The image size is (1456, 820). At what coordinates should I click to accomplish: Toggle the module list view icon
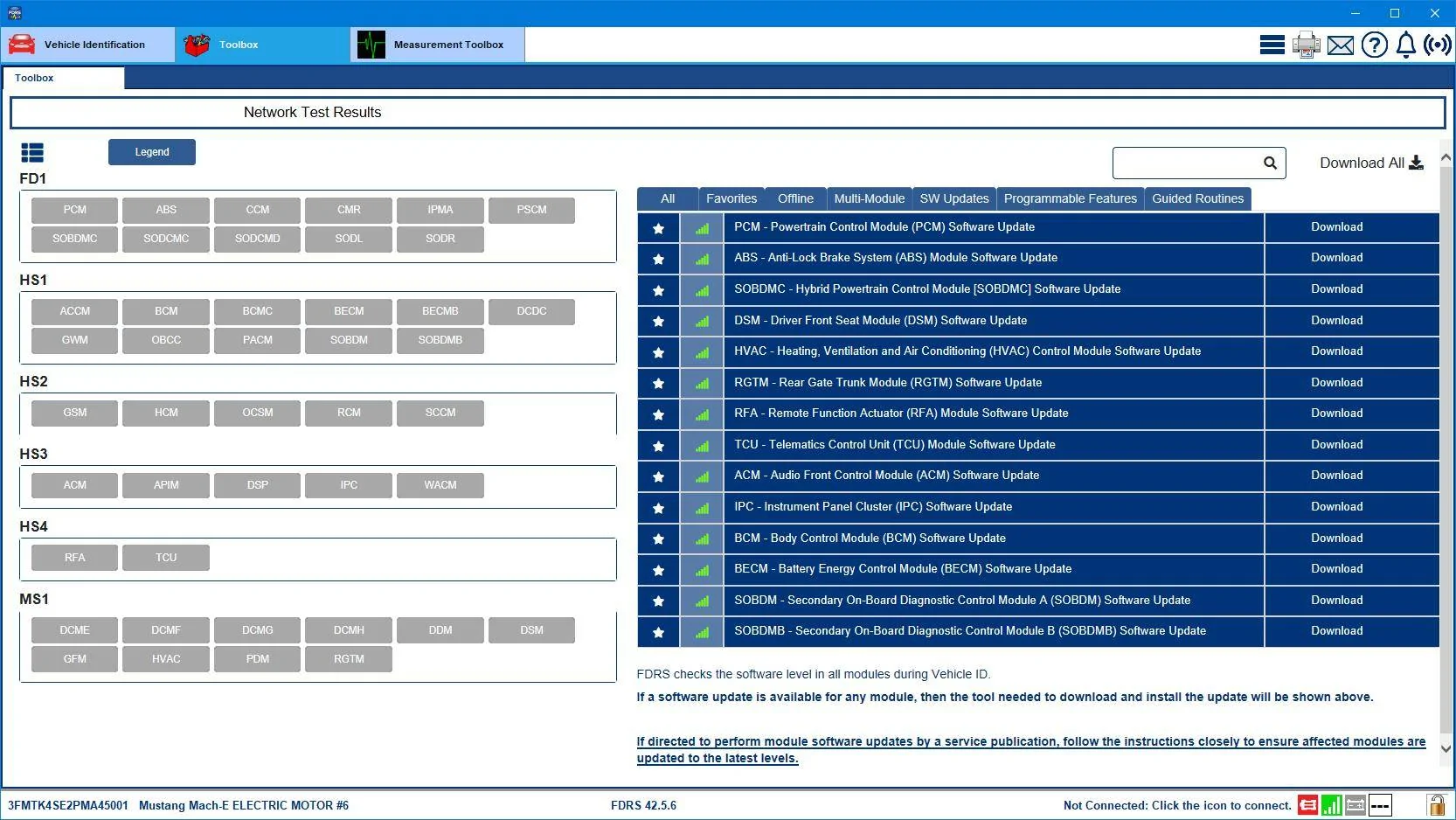pyautogui.click(x=32, y=153)
